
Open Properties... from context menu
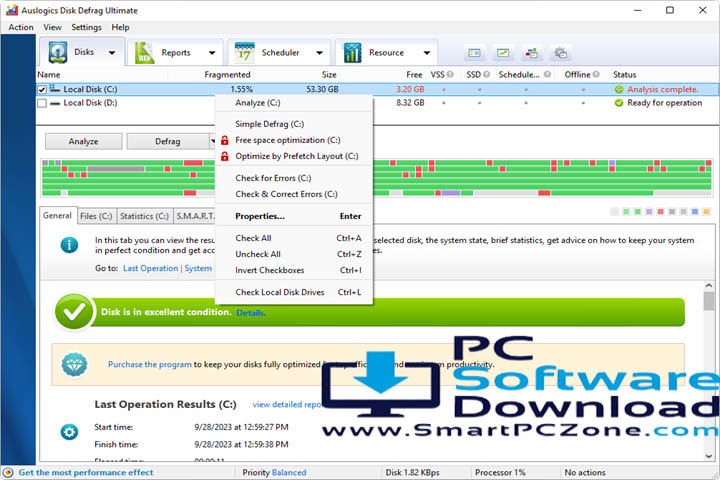(x=294, y=216)
